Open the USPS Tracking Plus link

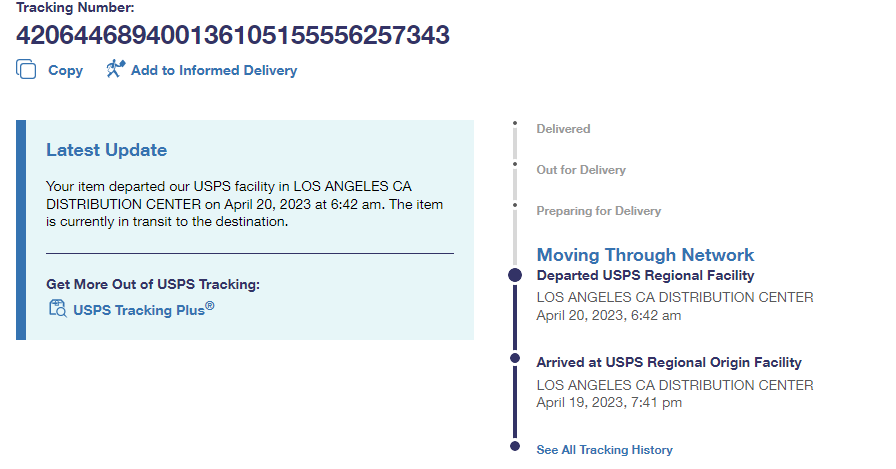coord(143,309)
